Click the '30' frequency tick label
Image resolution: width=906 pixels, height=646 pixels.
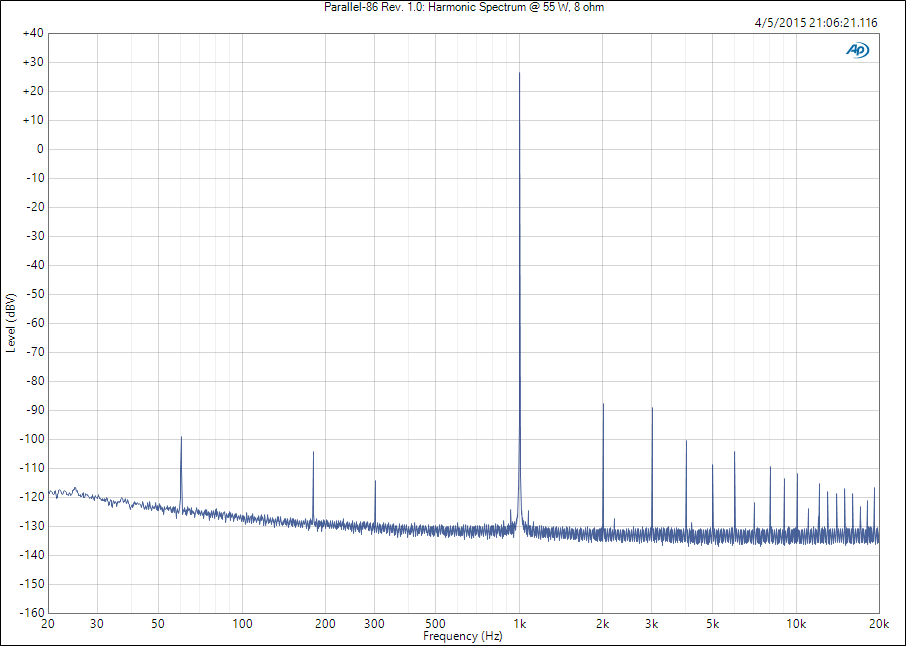click(97, 624)
